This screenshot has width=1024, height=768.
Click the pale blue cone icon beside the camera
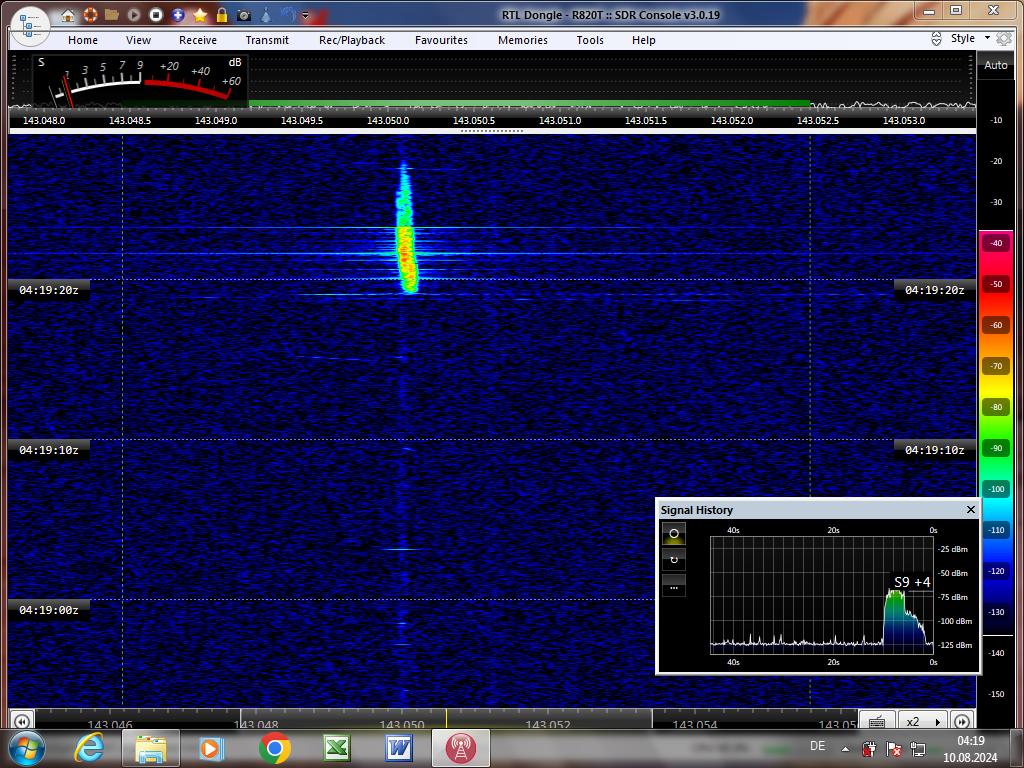pyautogui.click(x=266, y=14)
